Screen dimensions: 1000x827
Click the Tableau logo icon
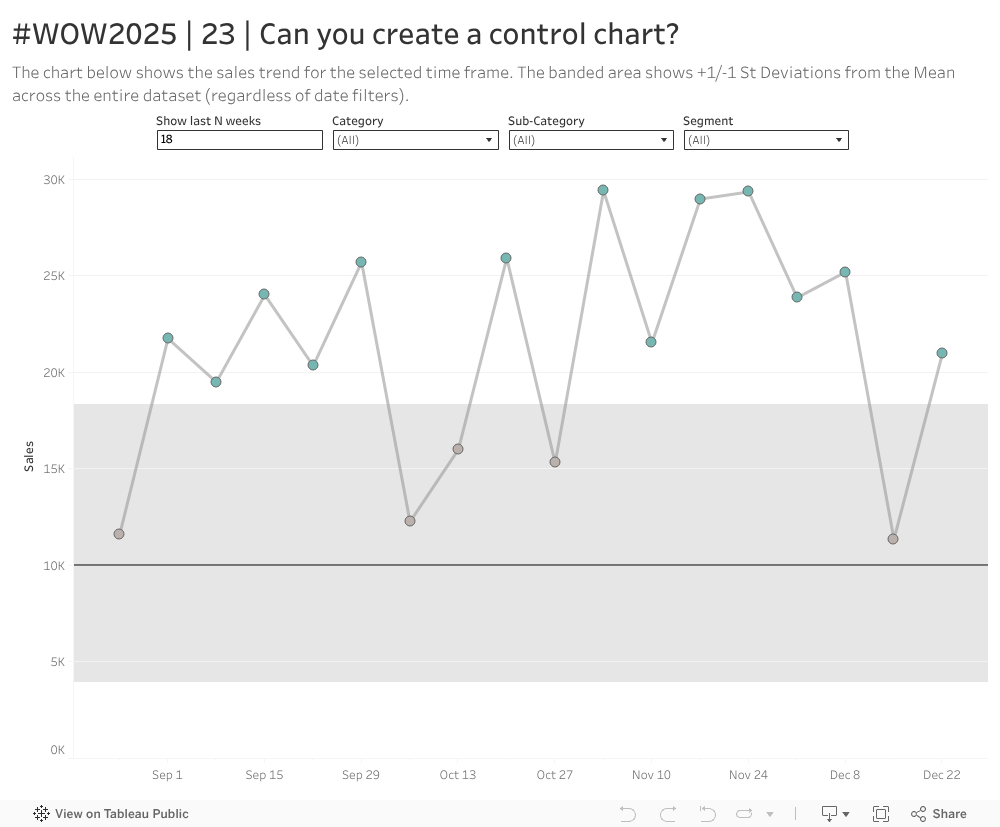42,814
